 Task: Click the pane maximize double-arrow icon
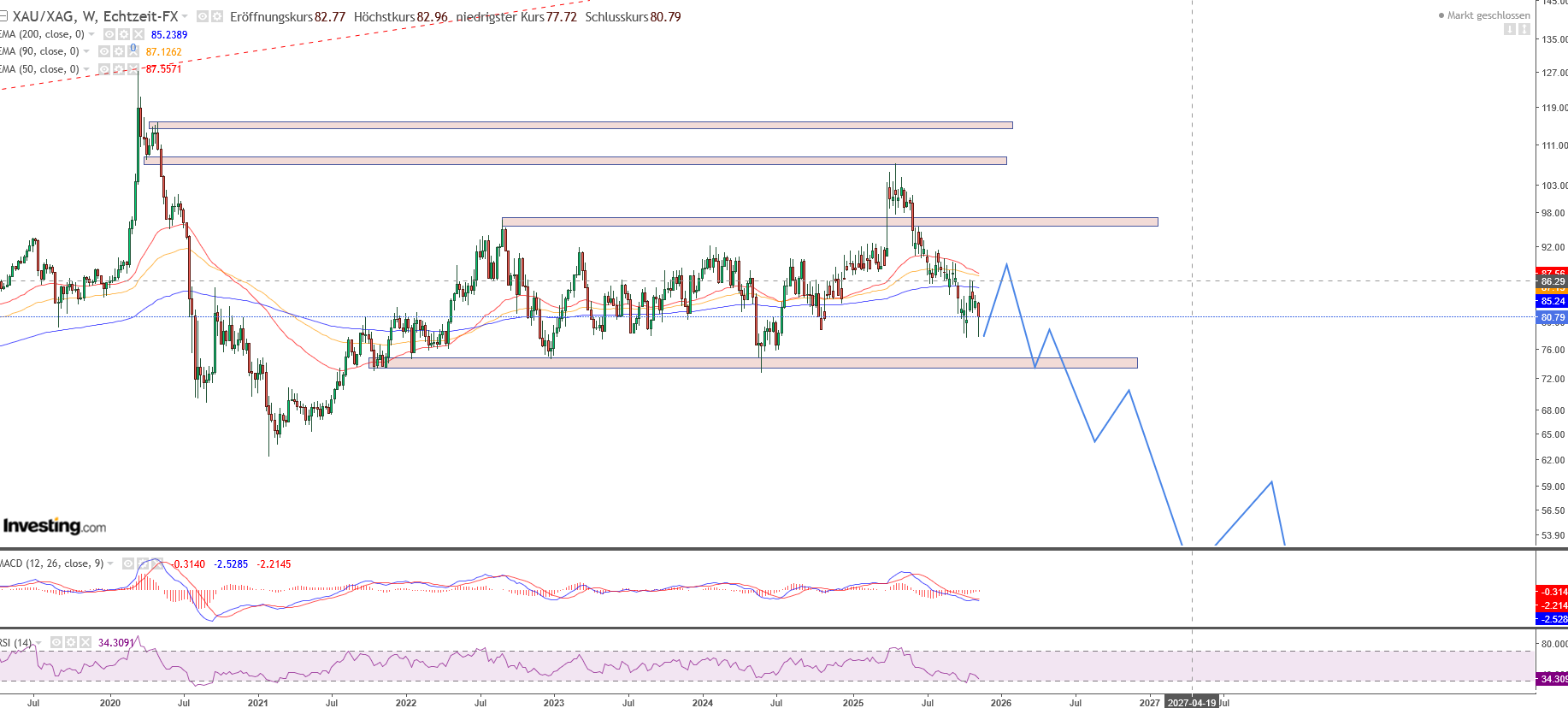tap(1524, 30)
